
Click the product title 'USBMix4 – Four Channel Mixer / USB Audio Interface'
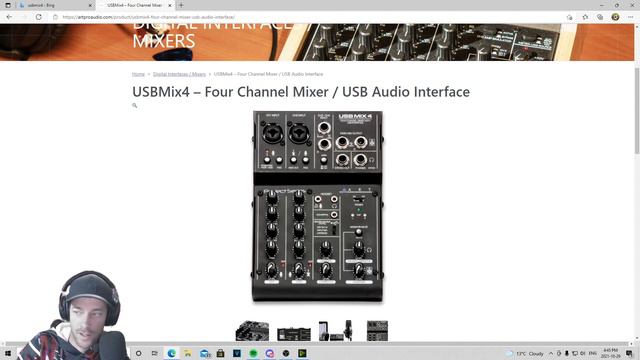tap(301, 92)
